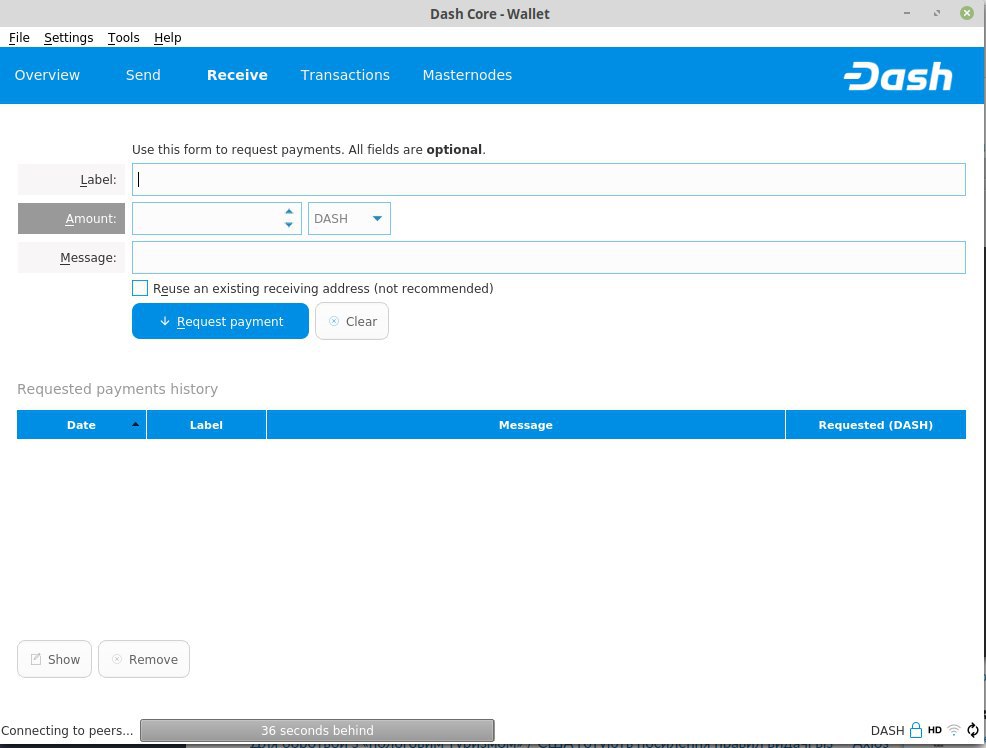
Task: Toggle reuse existing receiving address checkbox
Action: (140, 288)
